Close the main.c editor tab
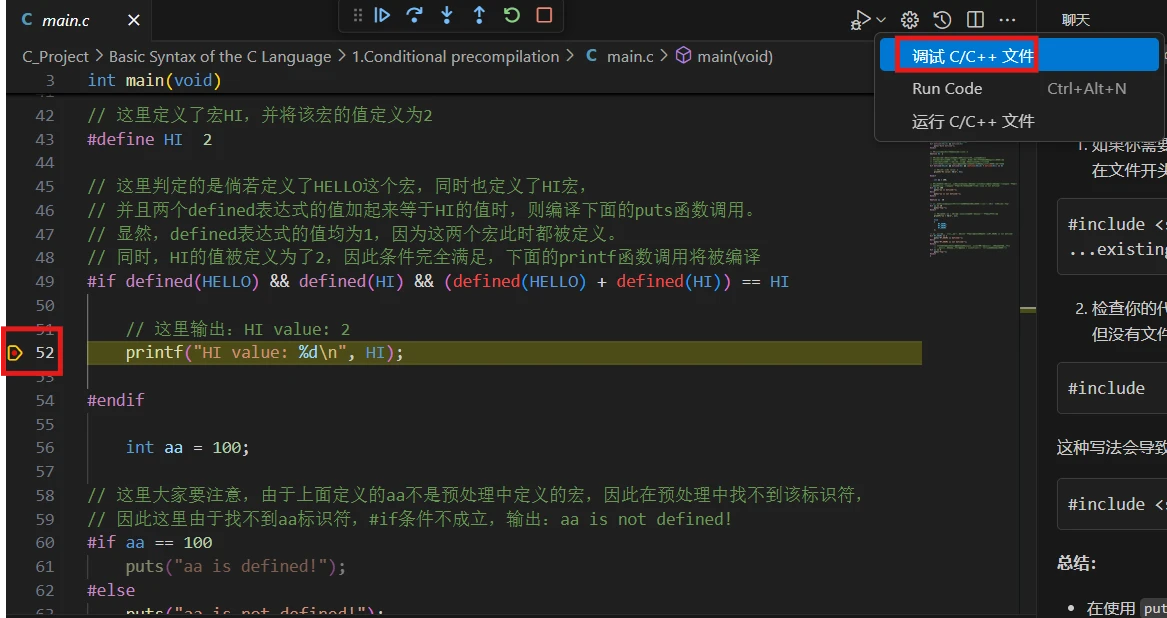 [134, 20]
